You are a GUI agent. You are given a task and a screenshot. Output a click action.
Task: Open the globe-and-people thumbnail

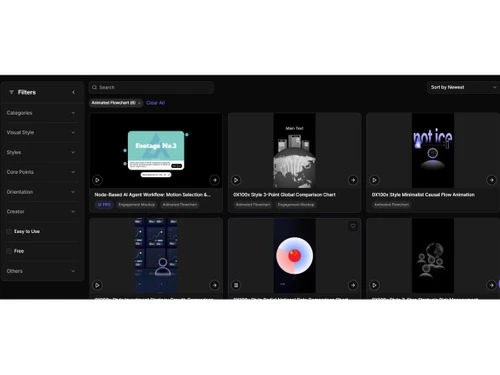point(433,256)
